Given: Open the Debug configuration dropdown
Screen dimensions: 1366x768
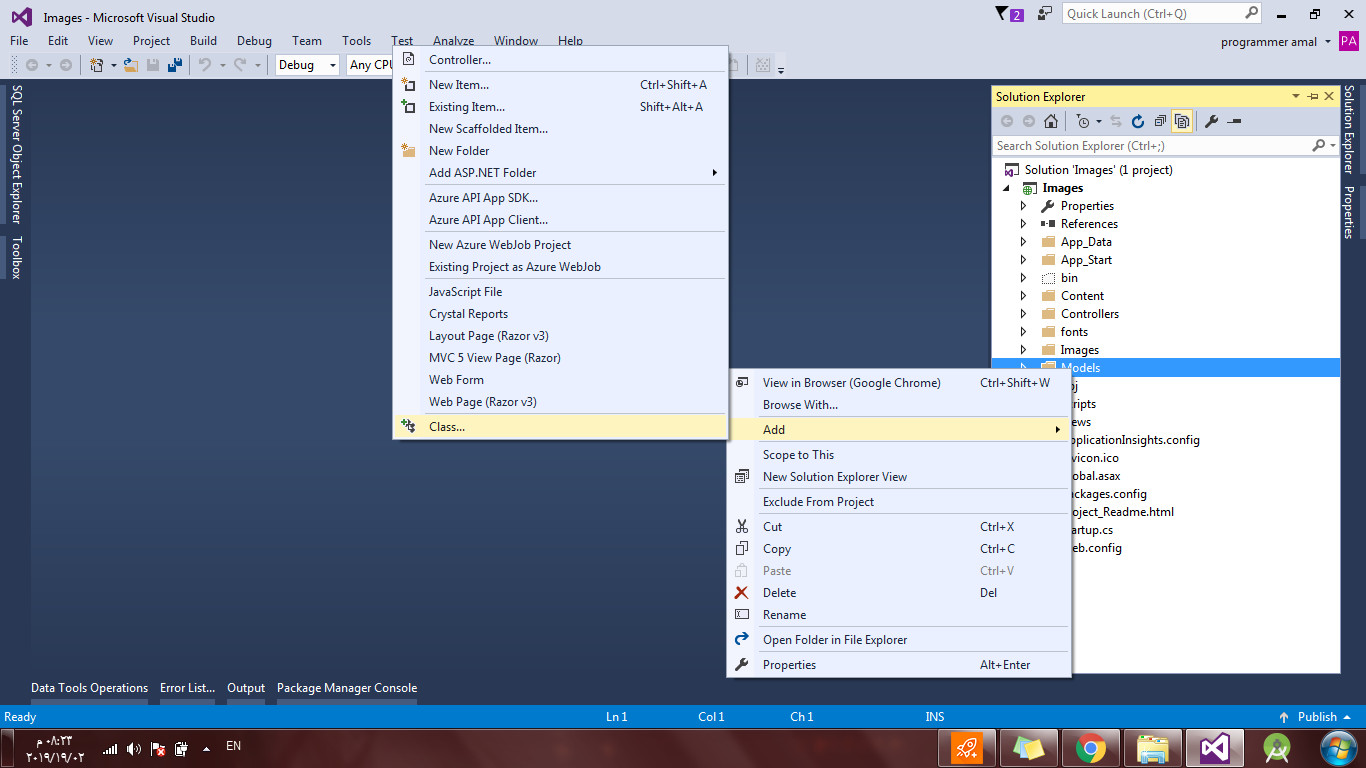Looking at the screenshot, I should pos(307,65).
